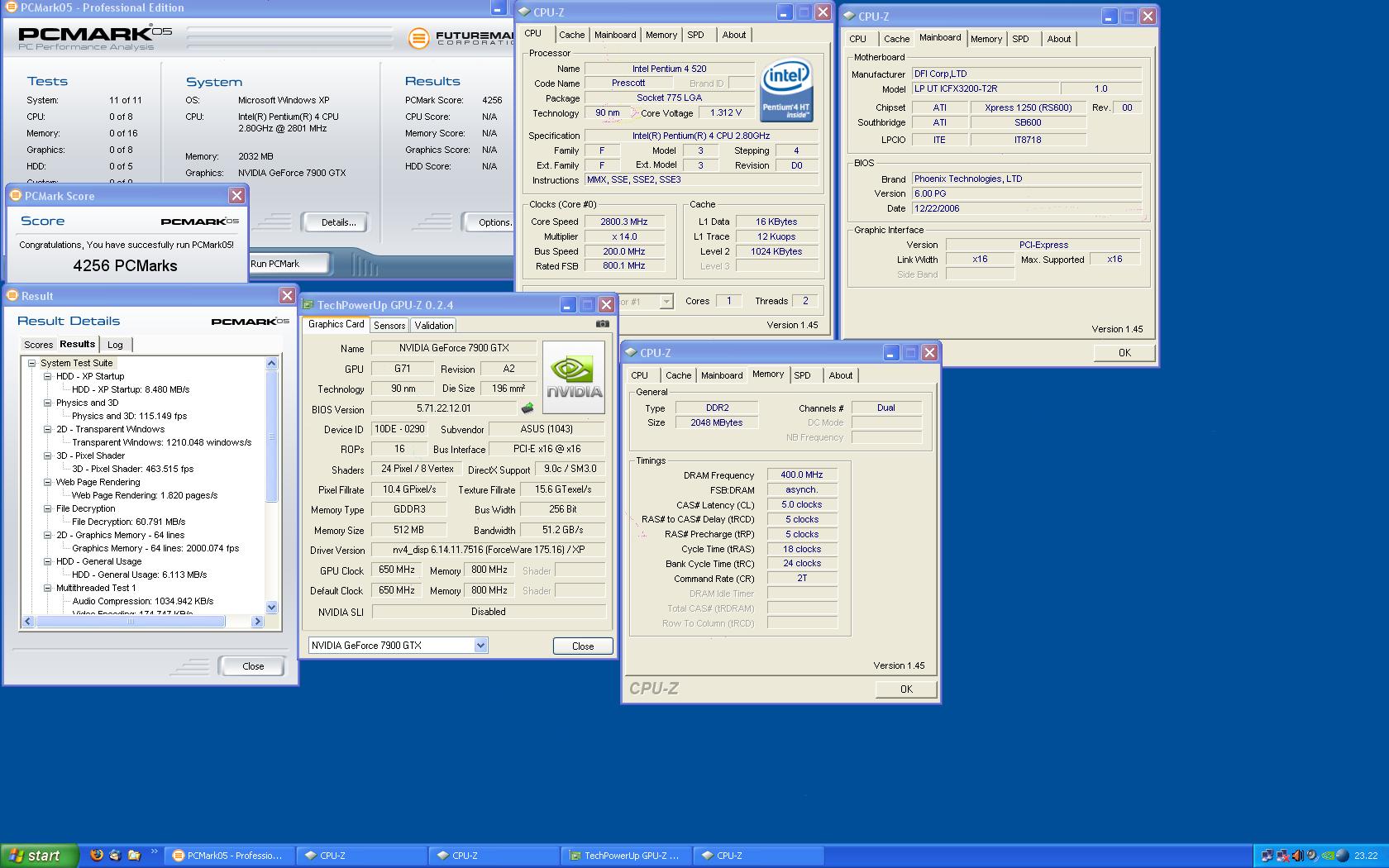1389x868 pixels.
Task: Click the Intel Pentium 4 HT logo in CPU-Z
Action: click(x=786, y=90)
